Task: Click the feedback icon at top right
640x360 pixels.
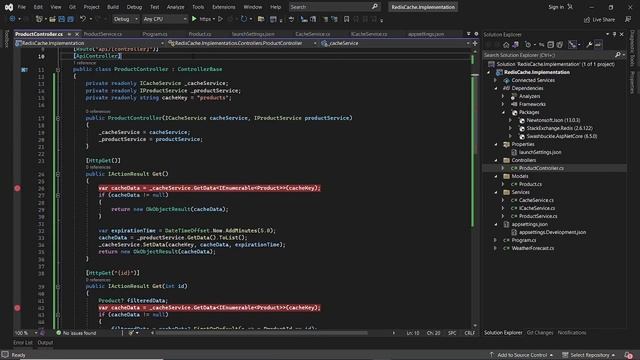Action: point(628,20)
